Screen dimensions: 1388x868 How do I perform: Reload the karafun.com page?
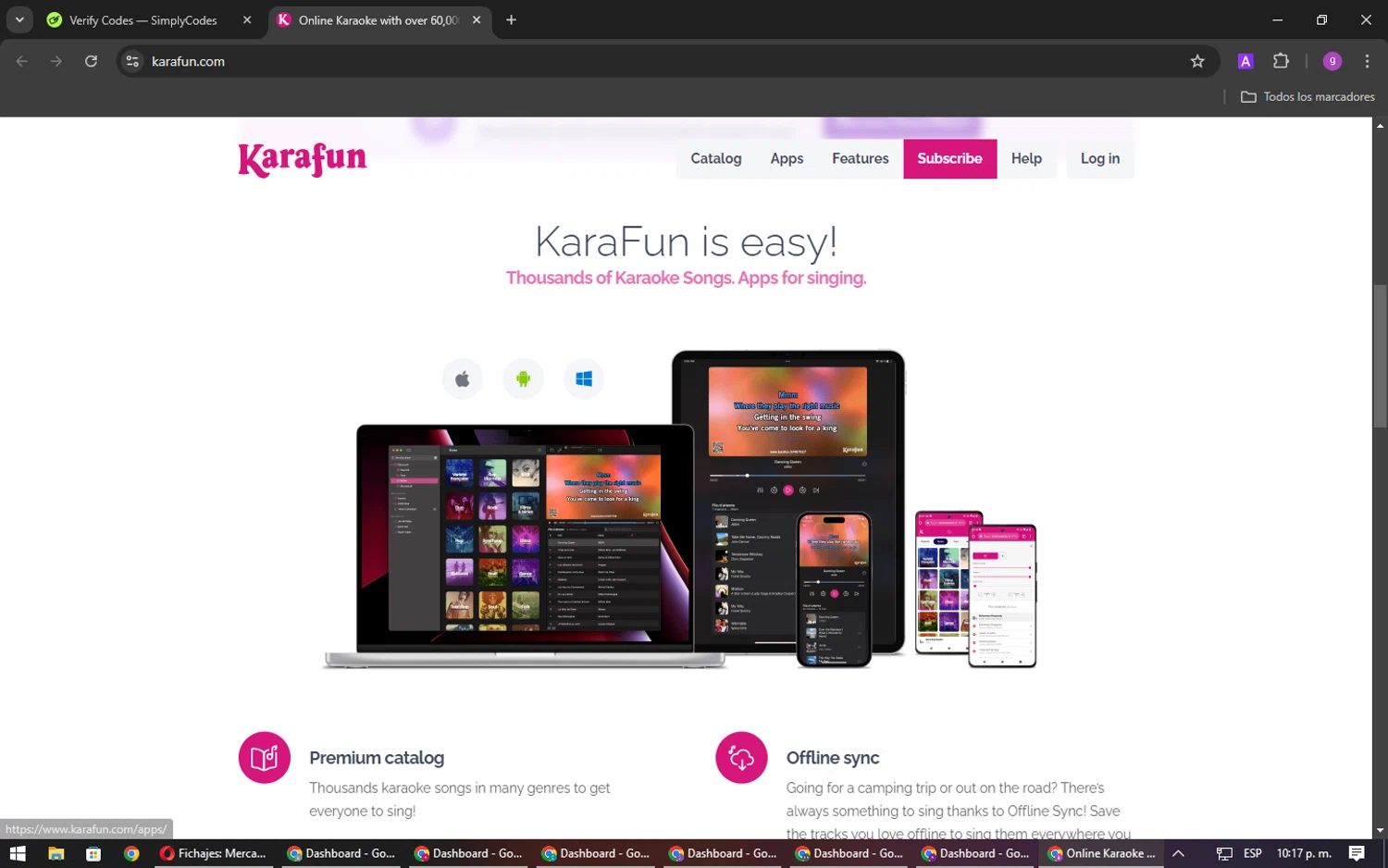pos(91,61)
